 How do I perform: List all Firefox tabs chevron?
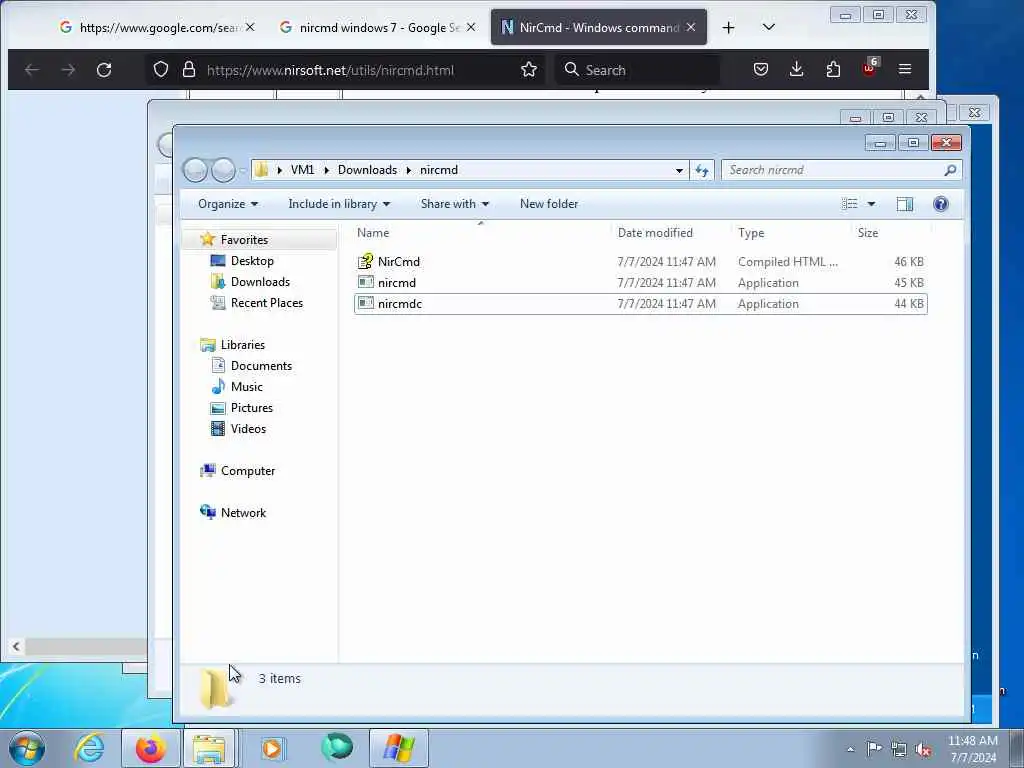769,27
